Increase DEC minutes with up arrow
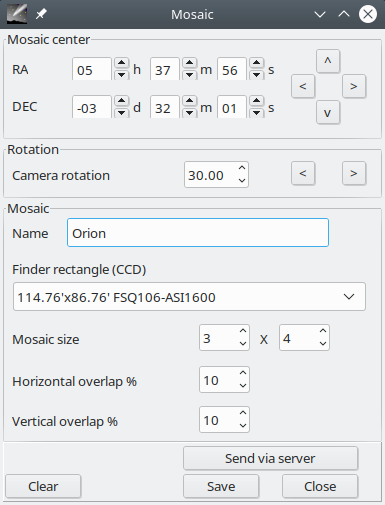The width and height of the screenshot is (385, 505). 189,101
